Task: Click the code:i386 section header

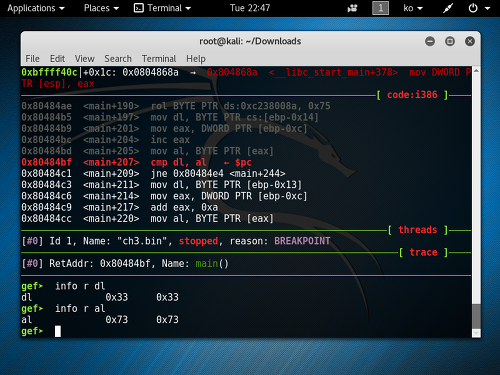Action: (x=412, y=95)
